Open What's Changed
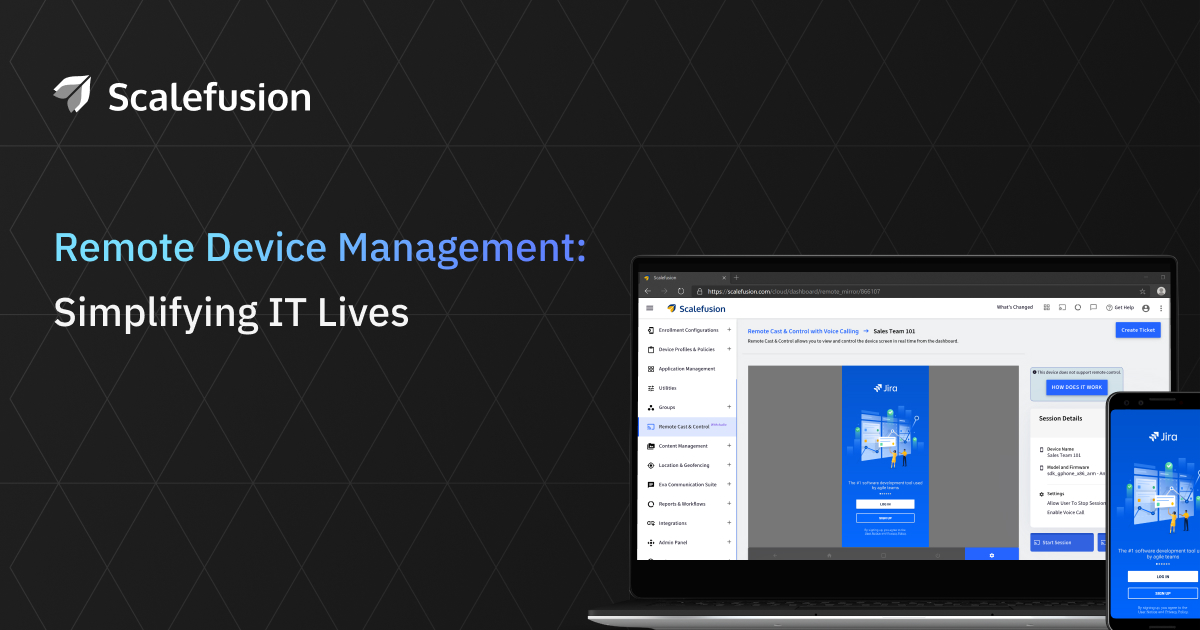Viewport: 1200px width, 630px height. click(1015, 308)
